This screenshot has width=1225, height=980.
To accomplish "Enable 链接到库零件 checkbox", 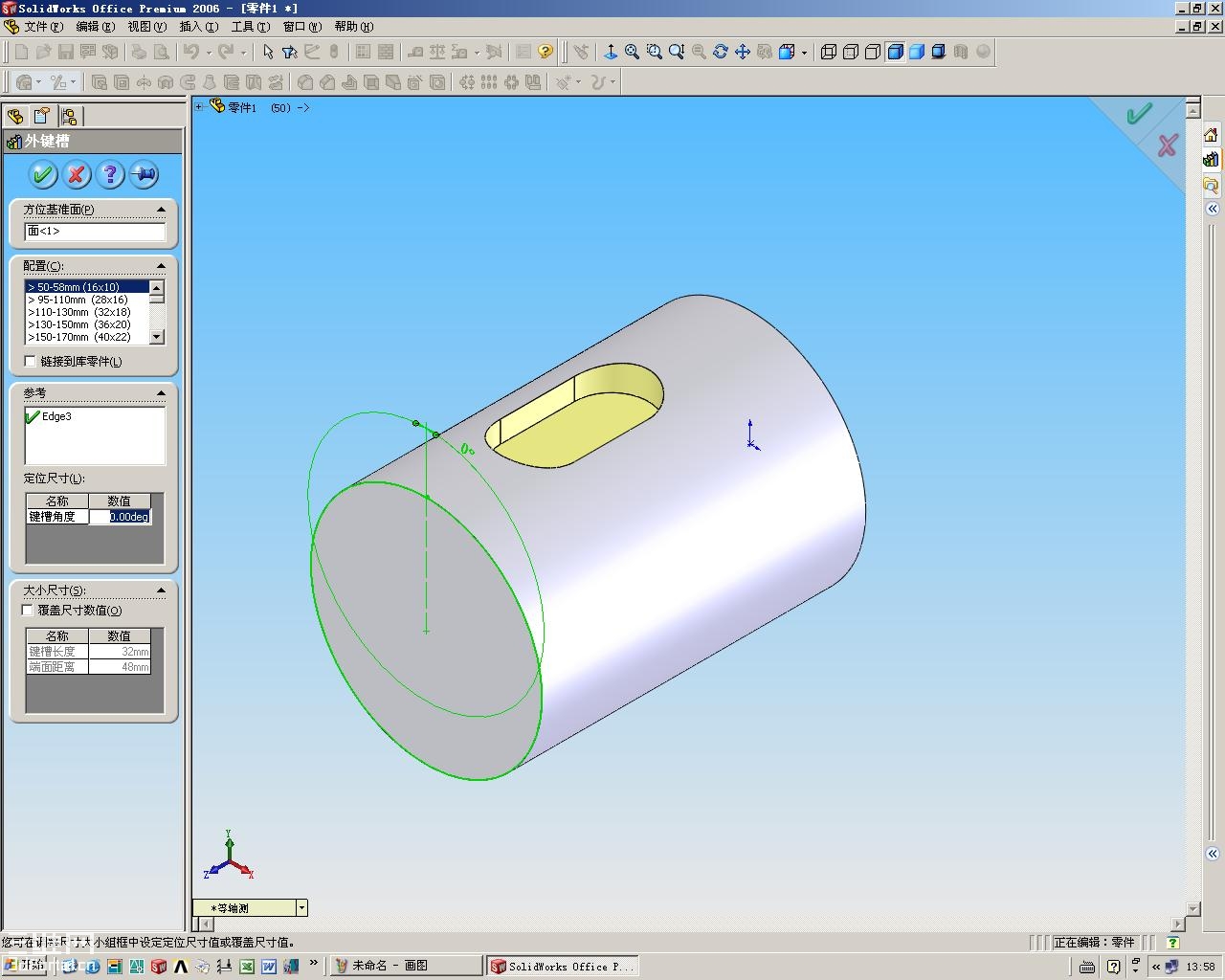I will coord(31,361).
